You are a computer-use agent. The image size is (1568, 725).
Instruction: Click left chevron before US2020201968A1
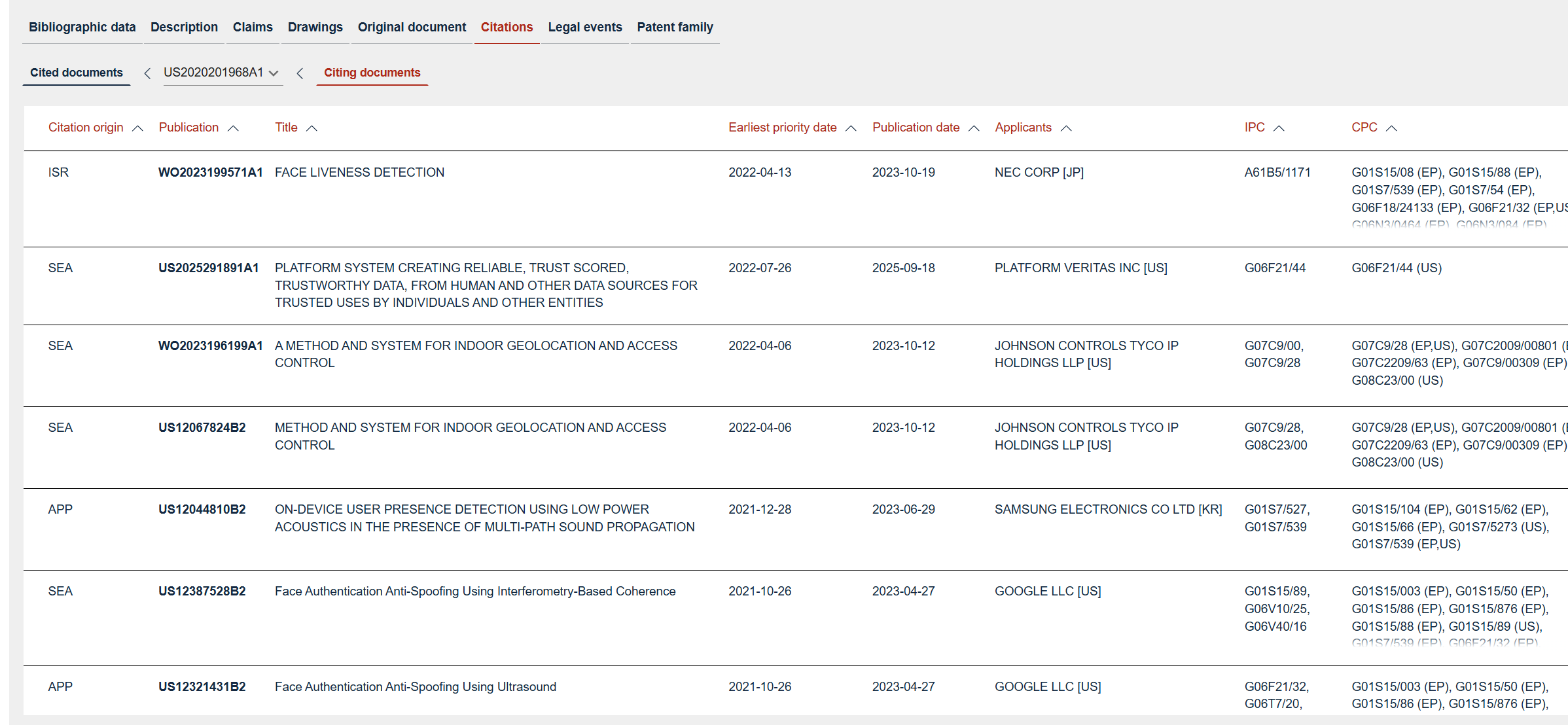click(x=147, y=73)
